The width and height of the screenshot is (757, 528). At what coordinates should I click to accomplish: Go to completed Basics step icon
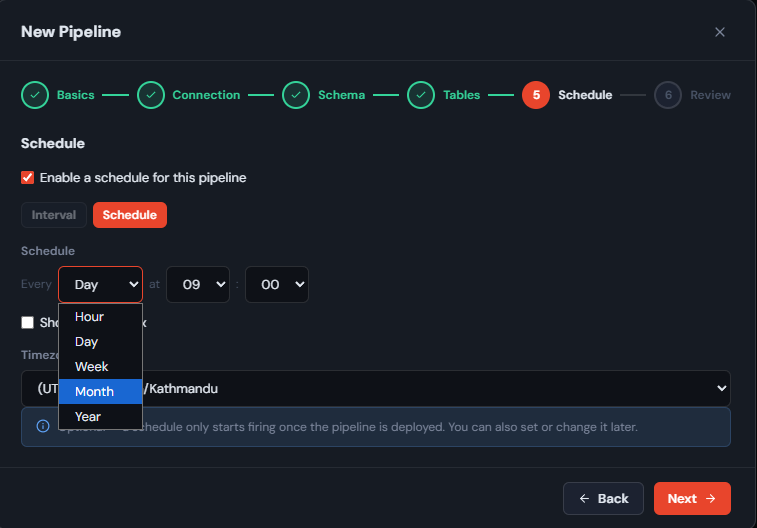(x=35, y=95)
